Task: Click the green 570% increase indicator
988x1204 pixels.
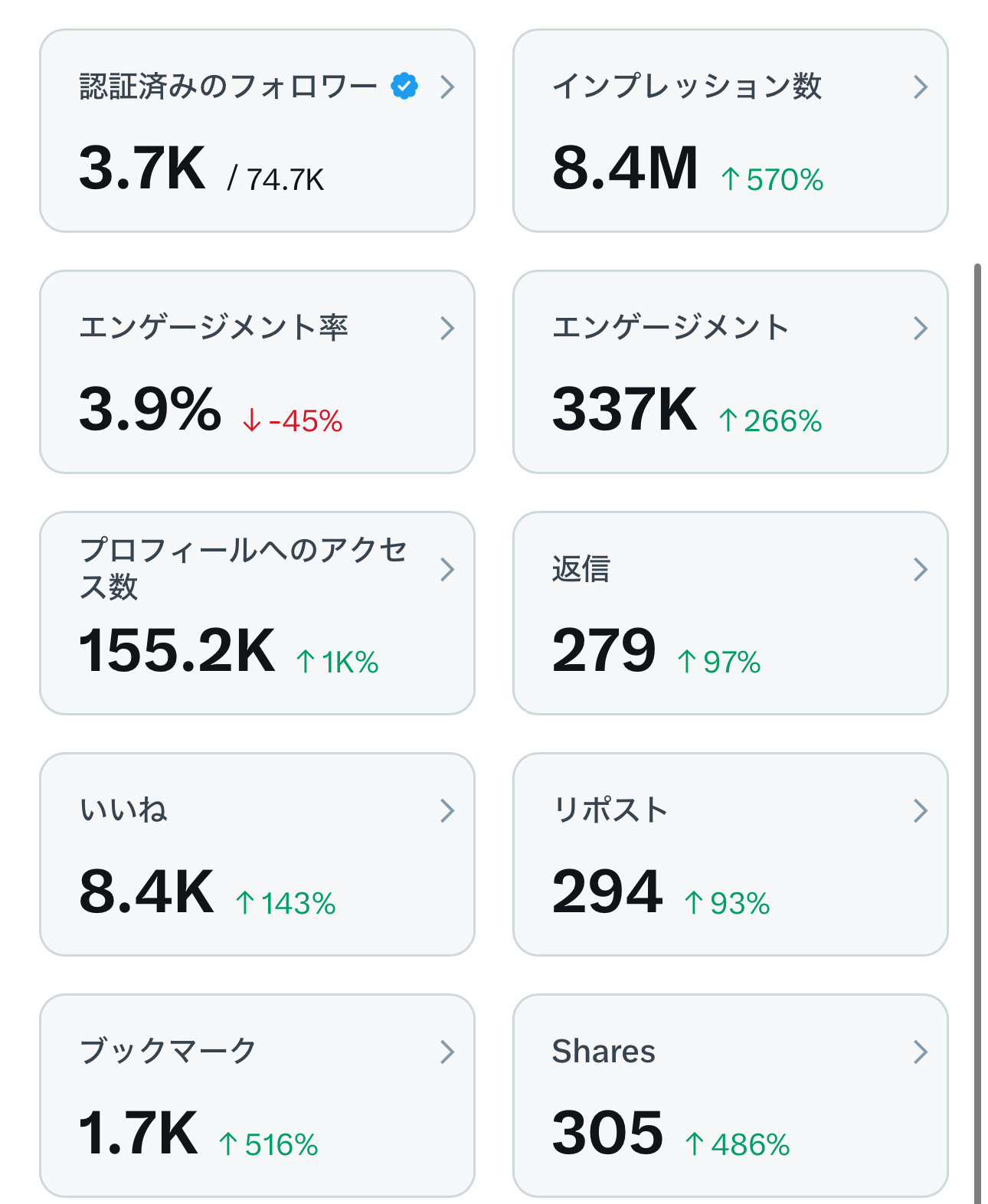Action: tap(773, 180)
